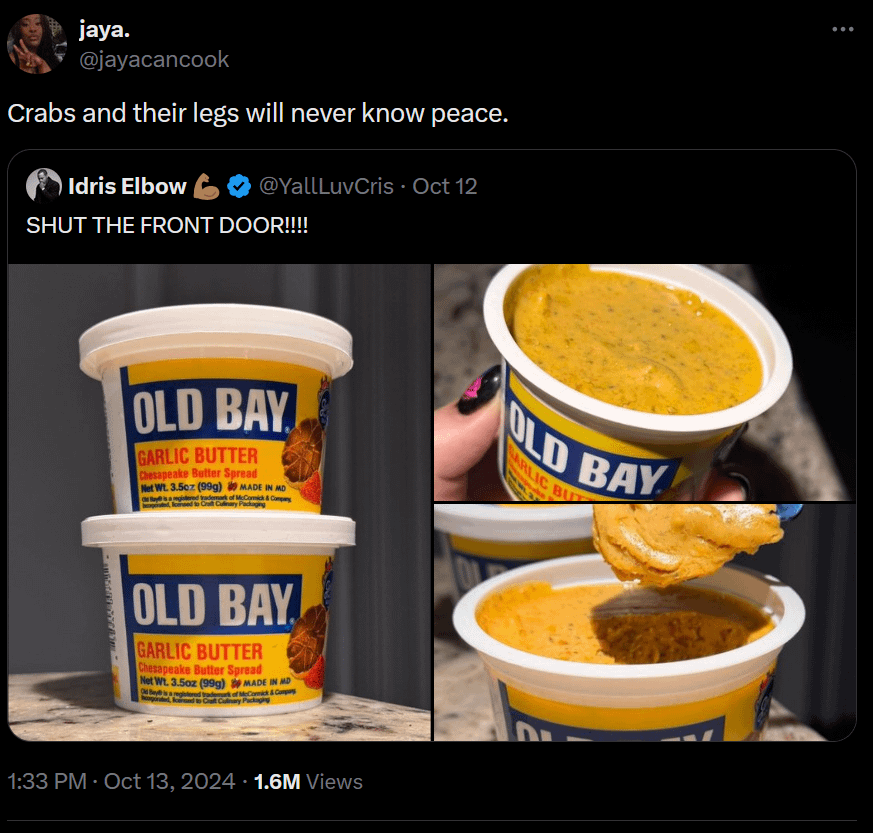Image resolution: width=873 pixels, height=833 pixels.
Task: Open the Idris Elbow display name
Action: click(127, 186)
